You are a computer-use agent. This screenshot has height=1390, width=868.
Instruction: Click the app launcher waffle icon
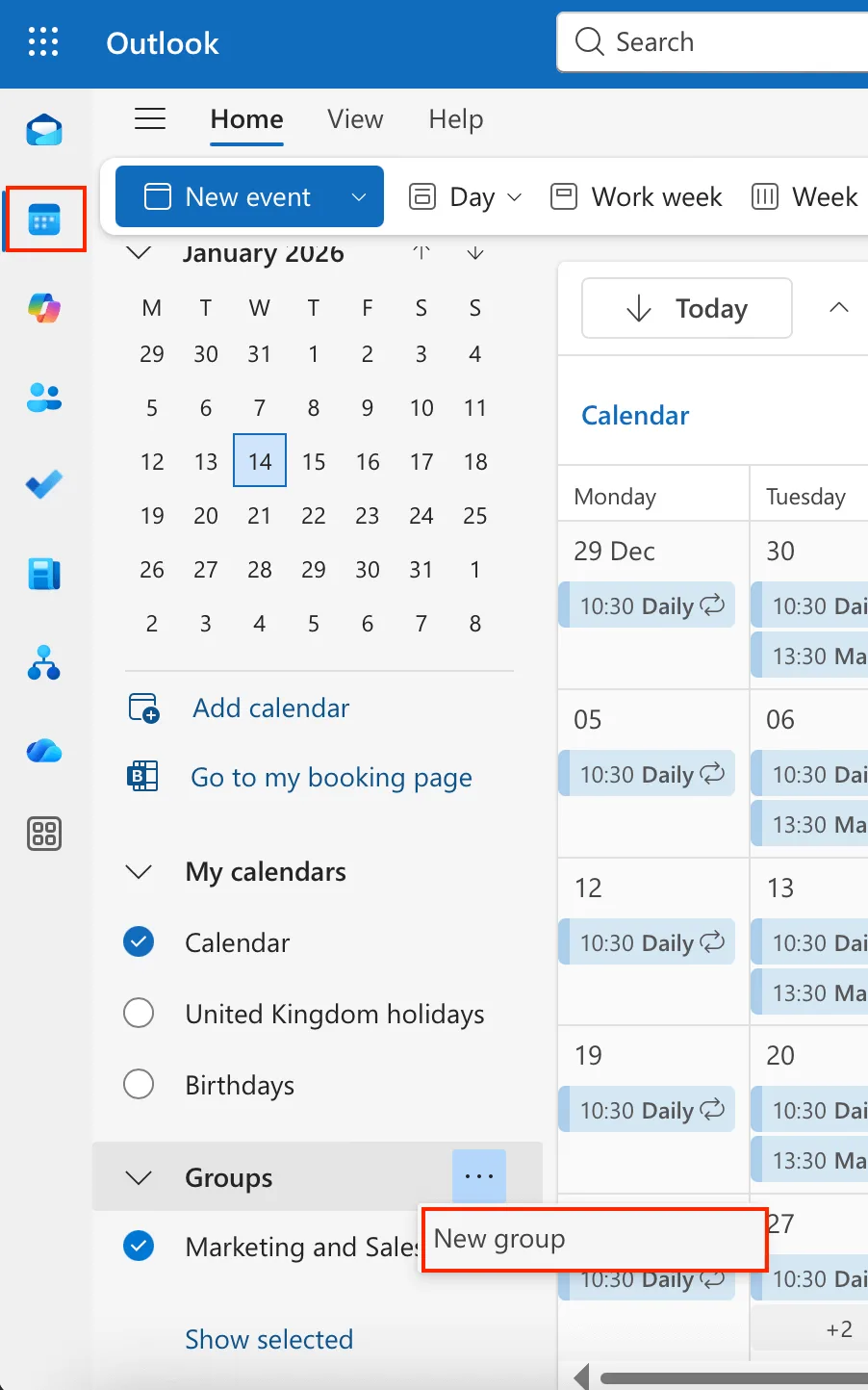pyautogui.click(x=42, y=41)
